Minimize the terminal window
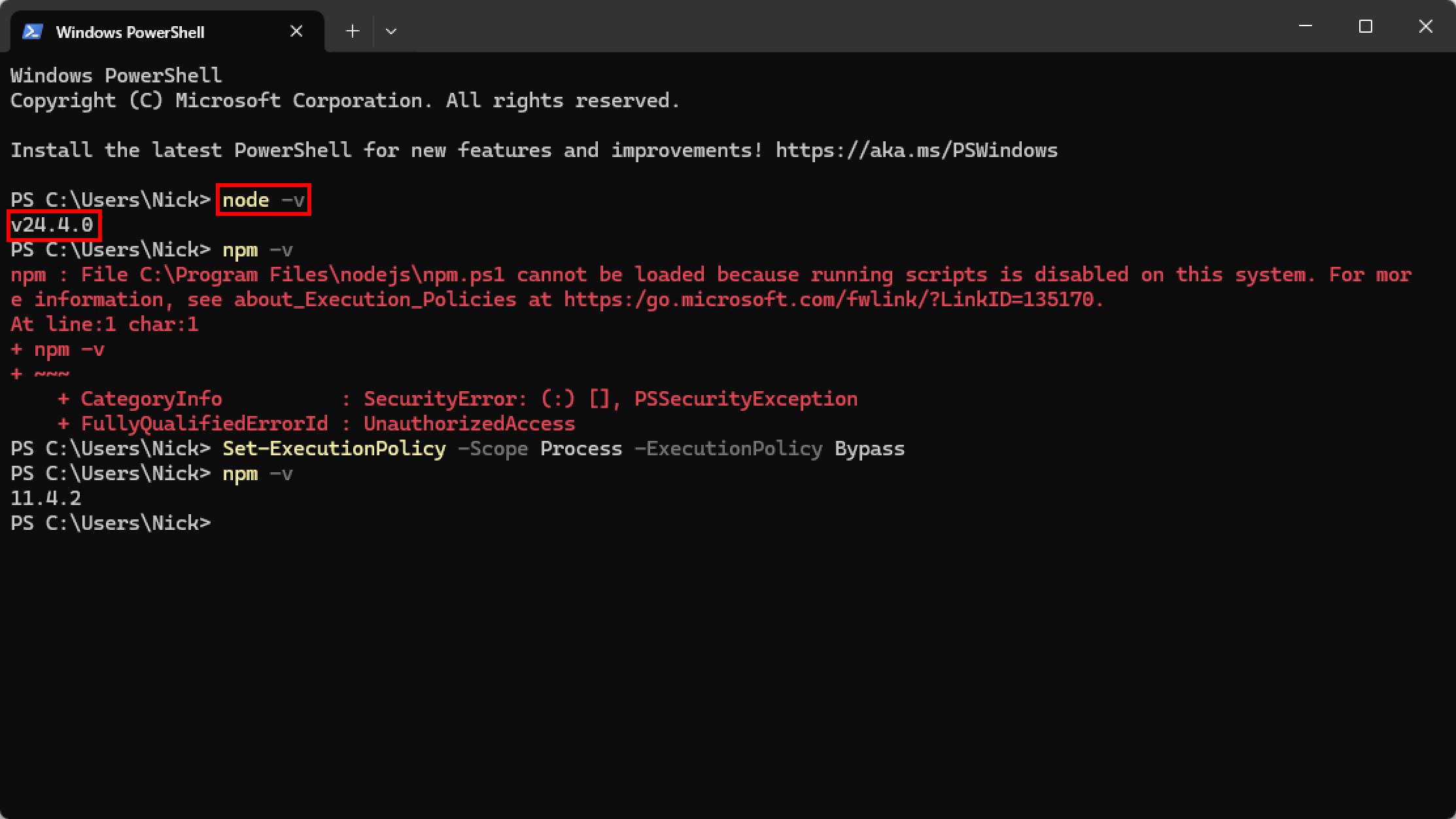 pos(1306,26)
